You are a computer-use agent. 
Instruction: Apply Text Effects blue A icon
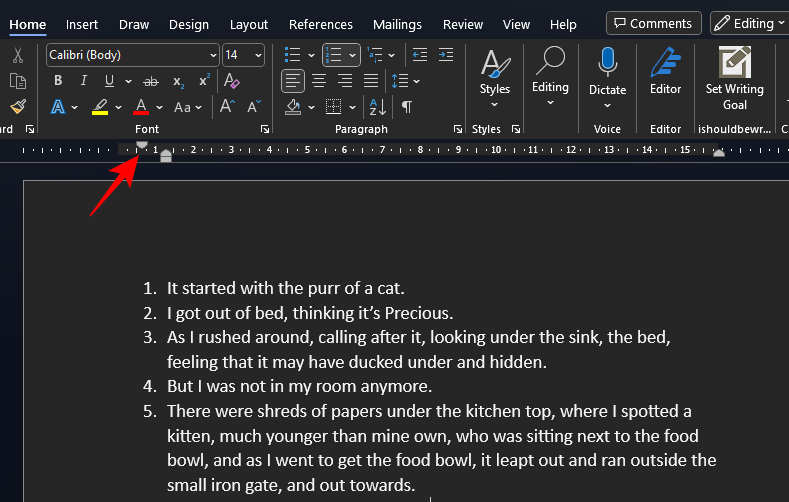(x=58, y=107)
